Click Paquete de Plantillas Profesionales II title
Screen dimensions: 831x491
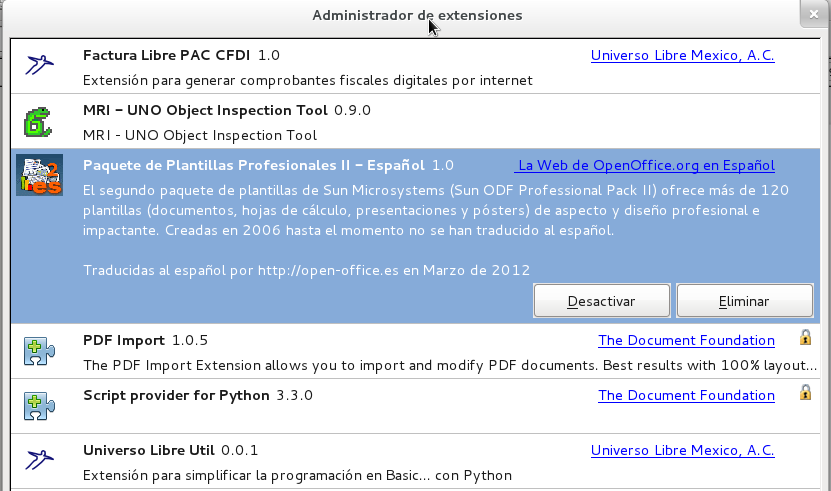point(253,165)
